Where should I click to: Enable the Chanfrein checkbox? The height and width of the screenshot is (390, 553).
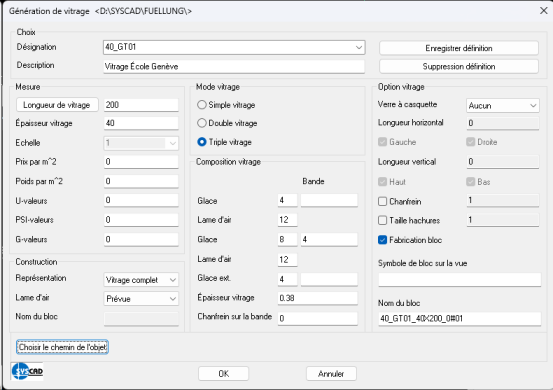382,201
